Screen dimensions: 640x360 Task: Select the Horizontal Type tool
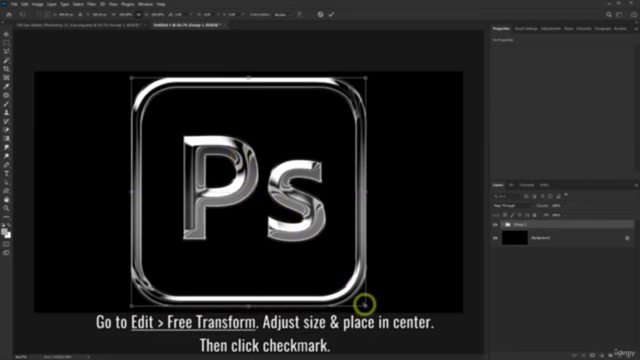tap(7, 174)
